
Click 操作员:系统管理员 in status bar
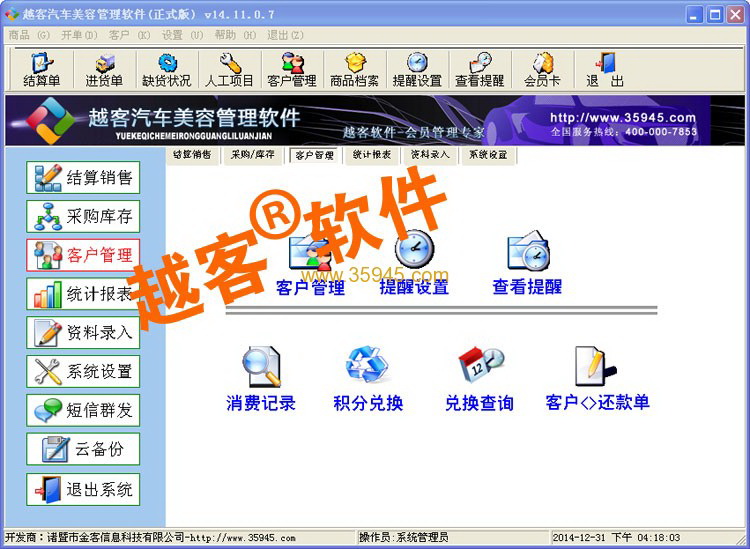point(404,538)
